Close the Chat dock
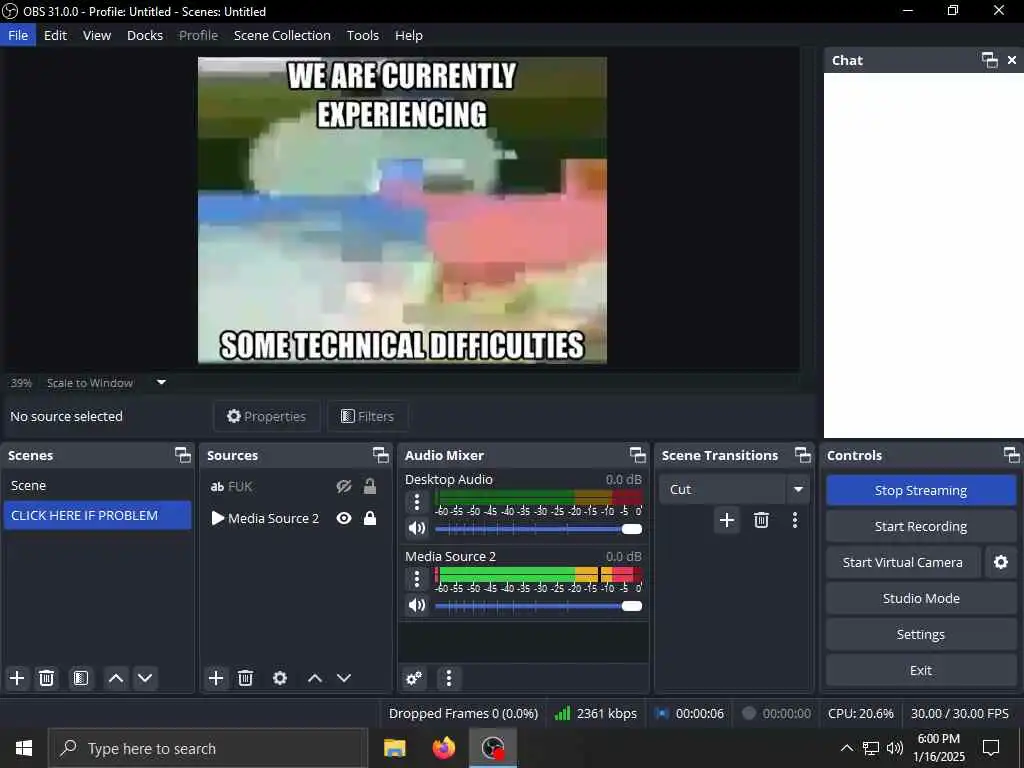Viewport: 1024px width, 768px height. coord(1012,60)
